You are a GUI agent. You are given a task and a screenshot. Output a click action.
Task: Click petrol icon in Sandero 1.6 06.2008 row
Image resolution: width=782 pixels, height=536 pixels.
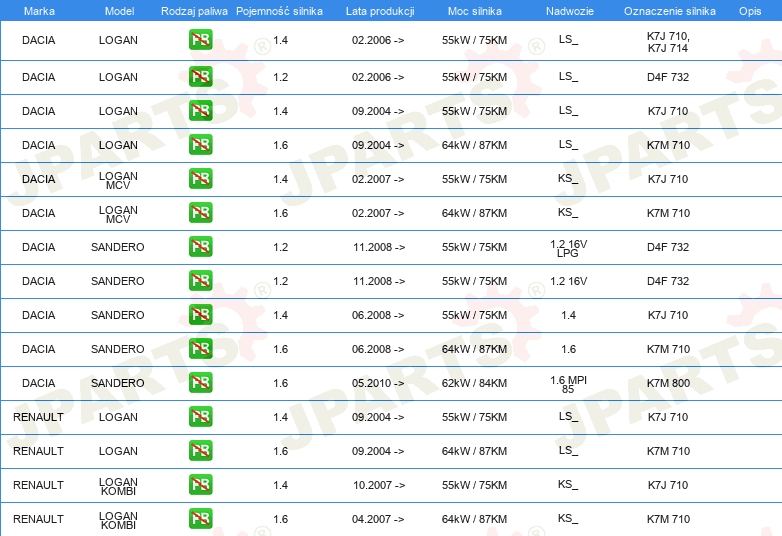tap(200, 349)
